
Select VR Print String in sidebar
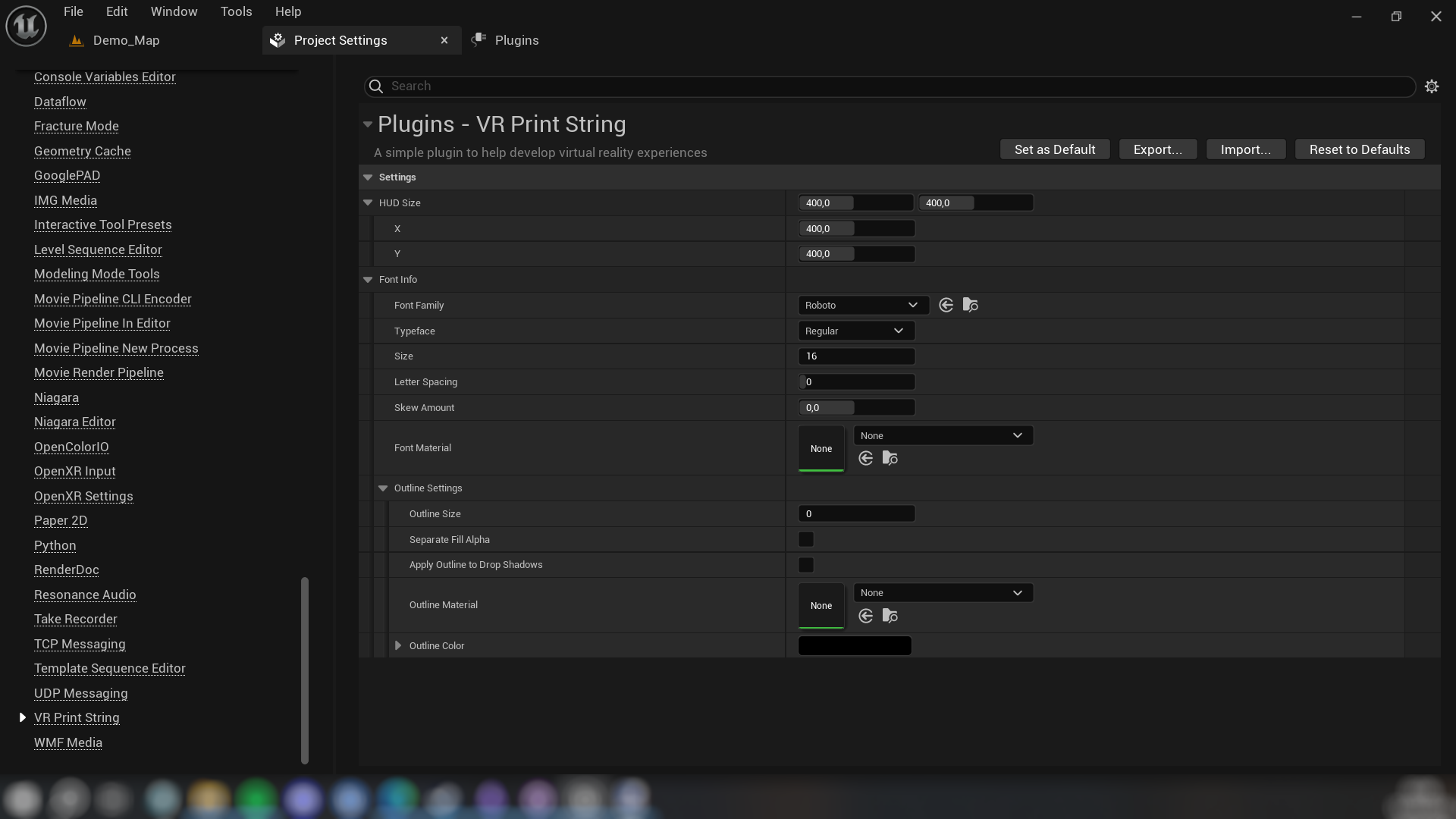coord(77,717)
